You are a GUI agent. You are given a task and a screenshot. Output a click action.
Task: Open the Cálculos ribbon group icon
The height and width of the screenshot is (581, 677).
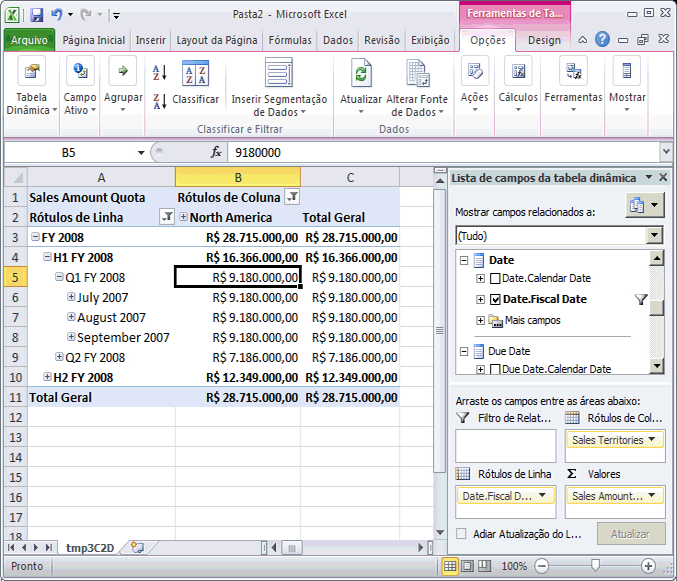518,73
